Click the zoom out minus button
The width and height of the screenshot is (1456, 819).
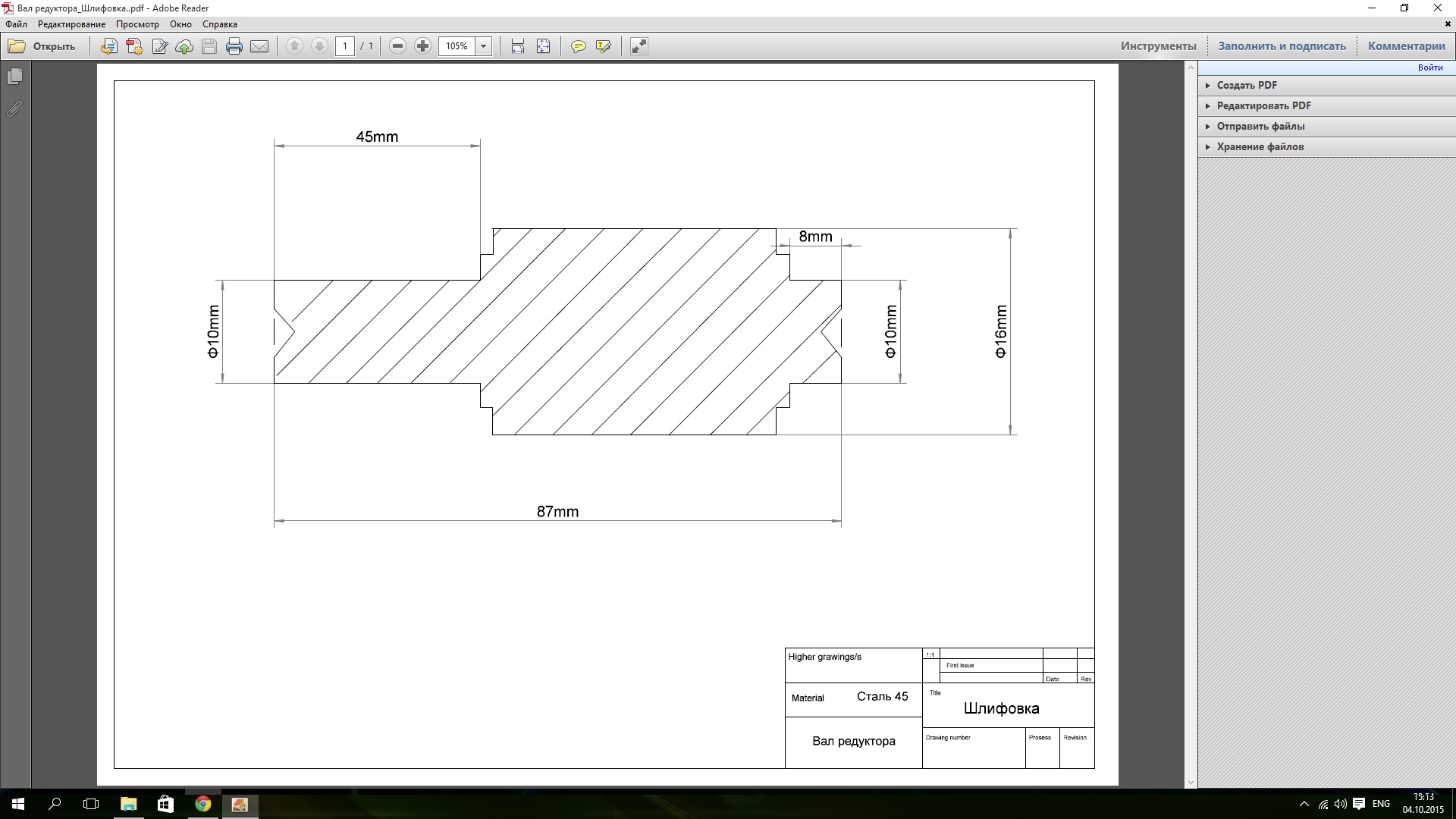coord(397,46)
